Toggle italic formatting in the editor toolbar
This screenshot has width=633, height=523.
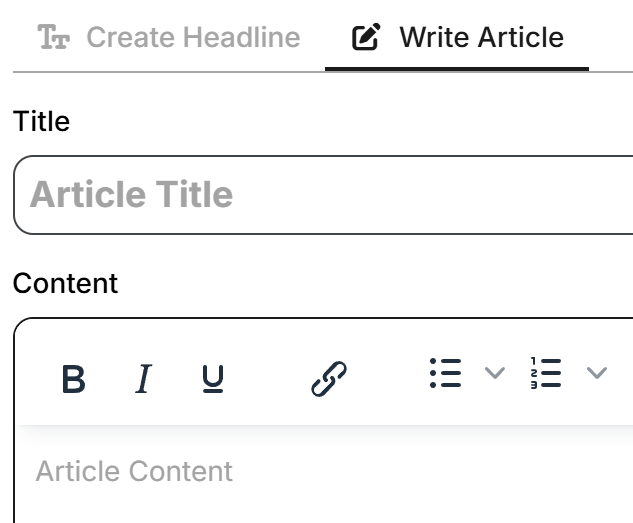(143, 379)
